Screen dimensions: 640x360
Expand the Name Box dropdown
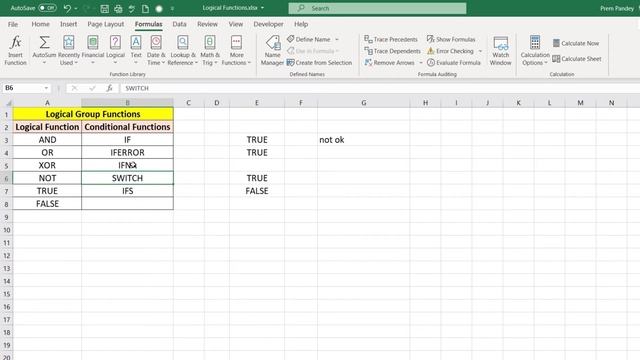pyautogui.click(x=46, y=88)
